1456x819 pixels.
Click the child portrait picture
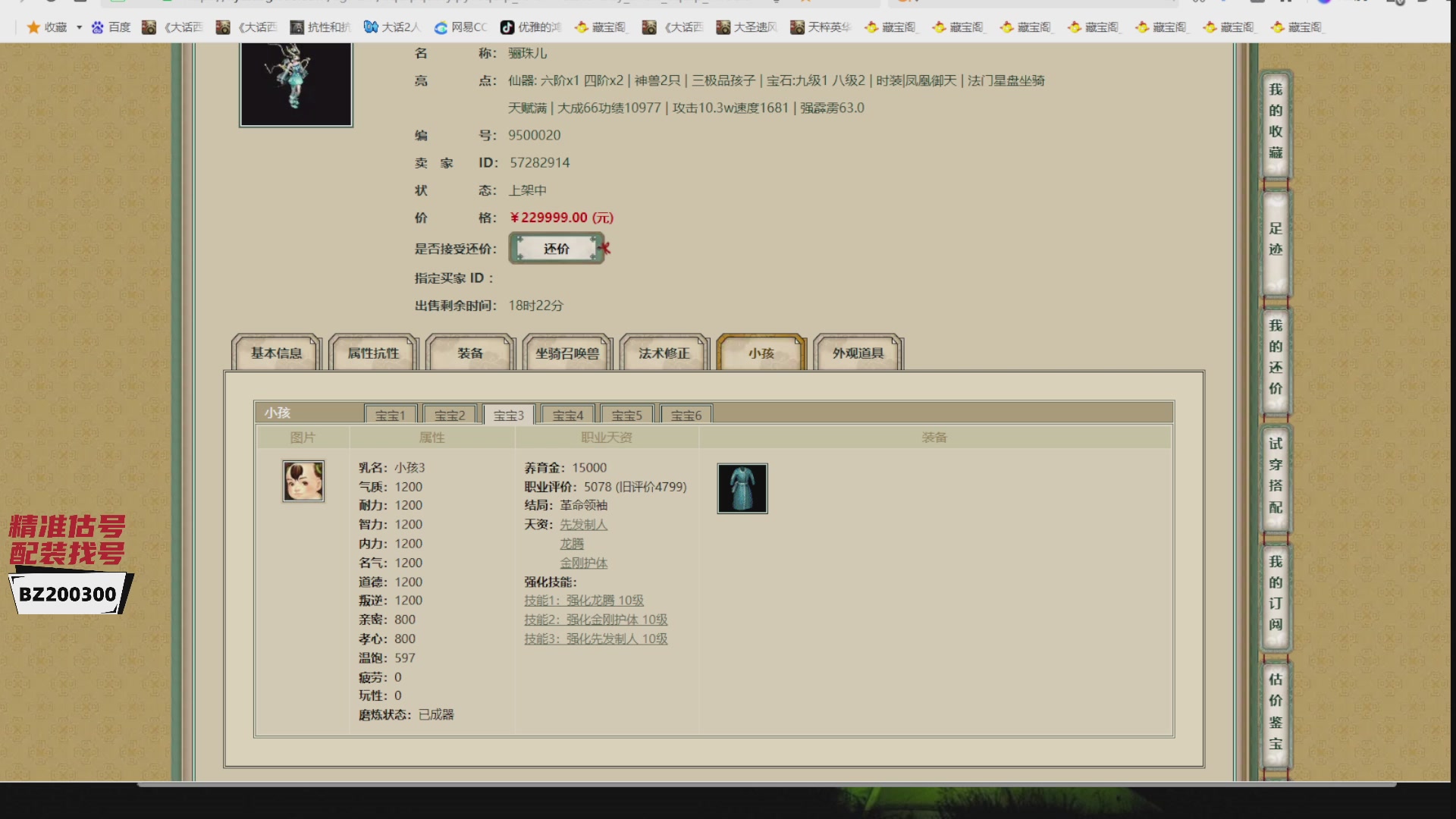pyautogui.click(x=303, y=481)
